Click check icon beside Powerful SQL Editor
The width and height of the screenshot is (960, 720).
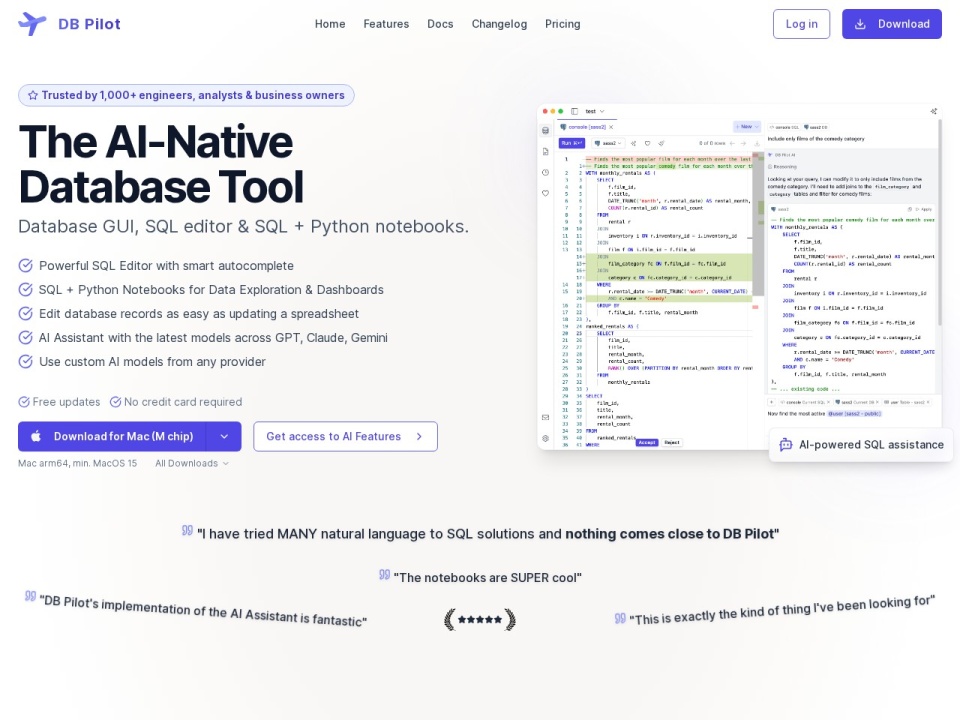26,265
